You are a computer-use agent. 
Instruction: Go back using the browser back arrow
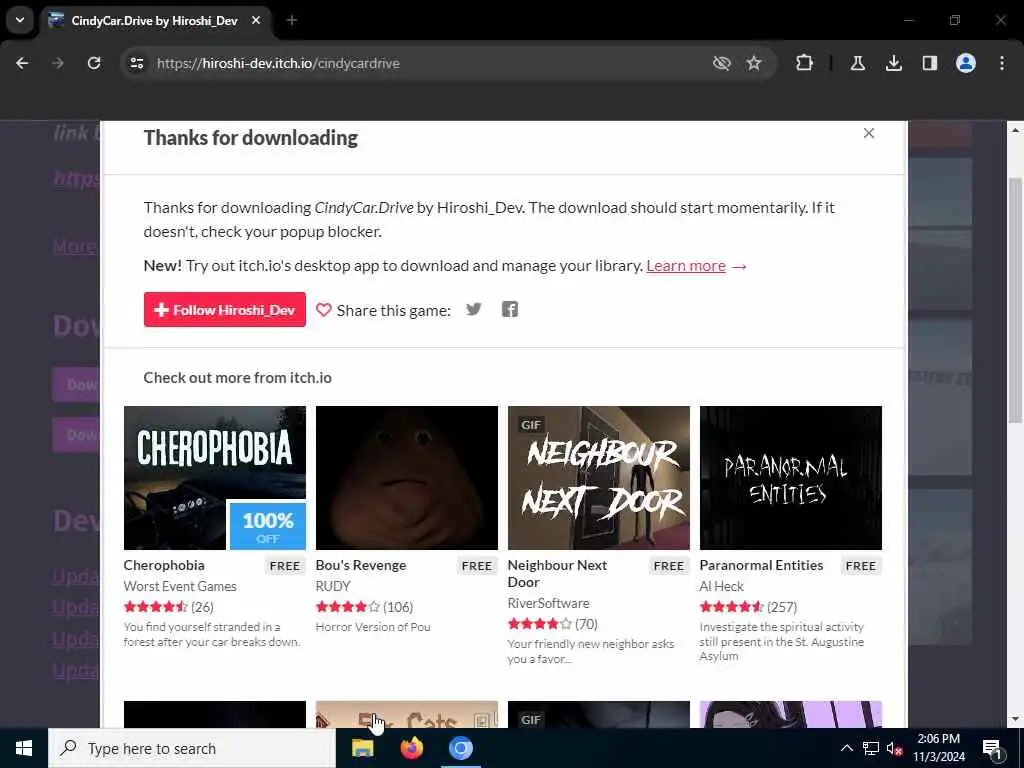(22, 63)
